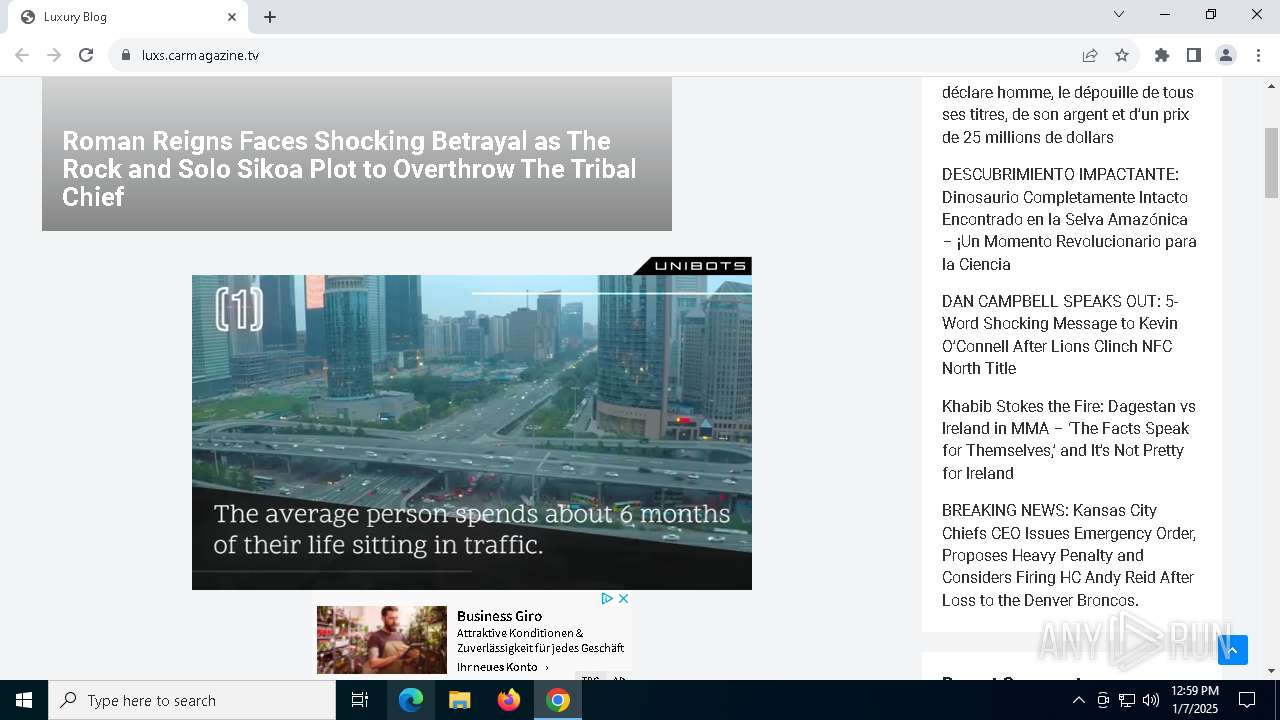Select Chrome in the taskbar
Viewport: 1280px width, 720px height.
tap(558, 700)
